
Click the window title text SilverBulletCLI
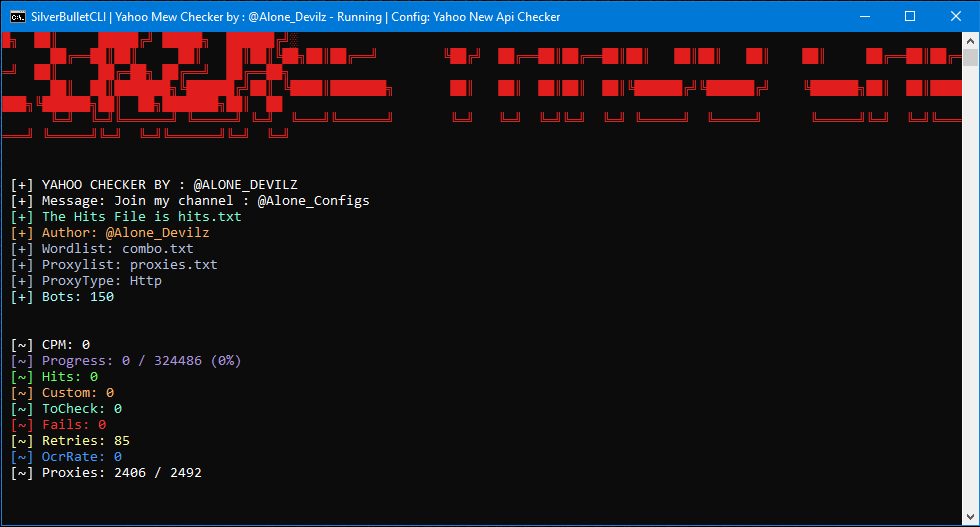68,17
